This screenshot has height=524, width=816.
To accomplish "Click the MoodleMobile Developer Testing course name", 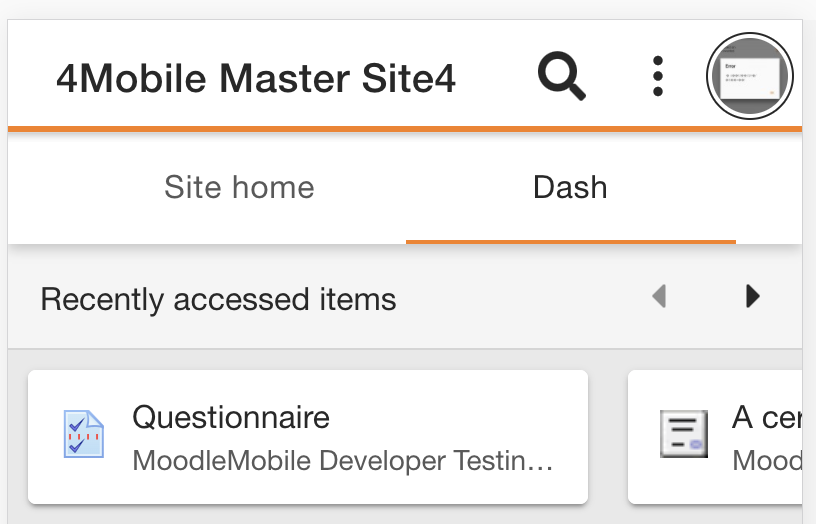I will [342, 461].
